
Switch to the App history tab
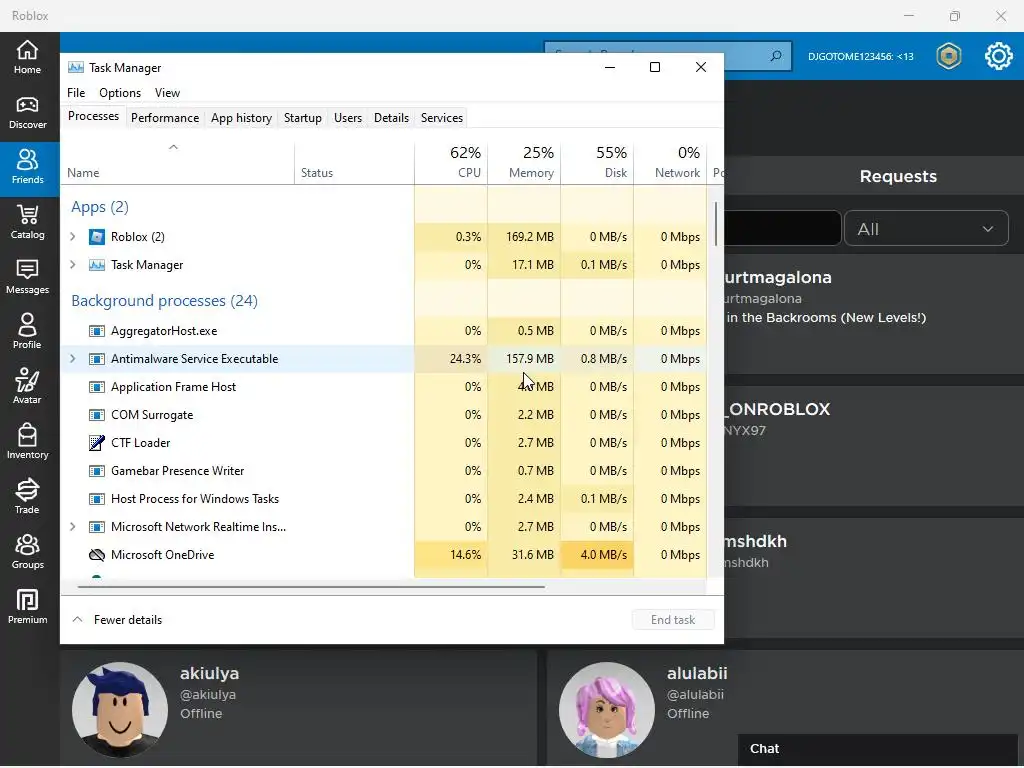241,118
